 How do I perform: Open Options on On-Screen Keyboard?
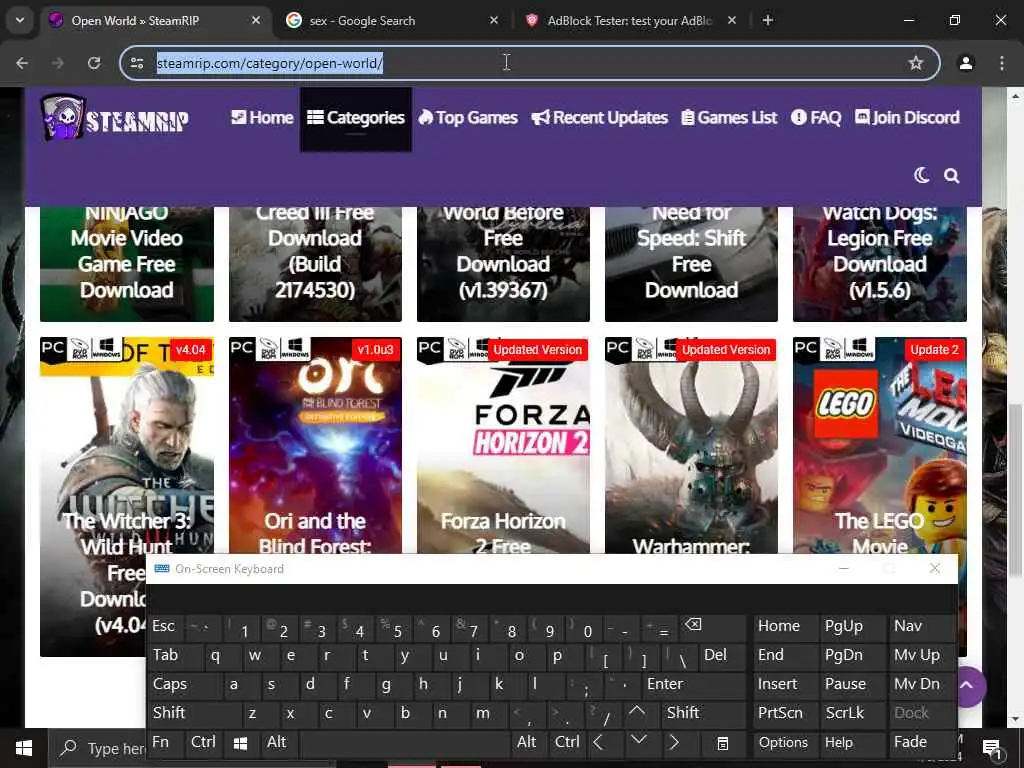(785, 743)
